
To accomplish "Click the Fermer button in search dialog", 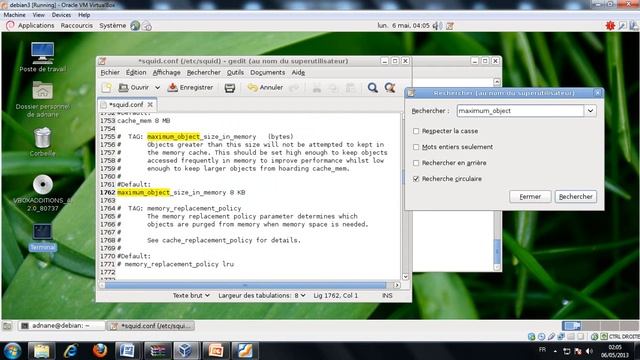I will [x=530, y=196].
